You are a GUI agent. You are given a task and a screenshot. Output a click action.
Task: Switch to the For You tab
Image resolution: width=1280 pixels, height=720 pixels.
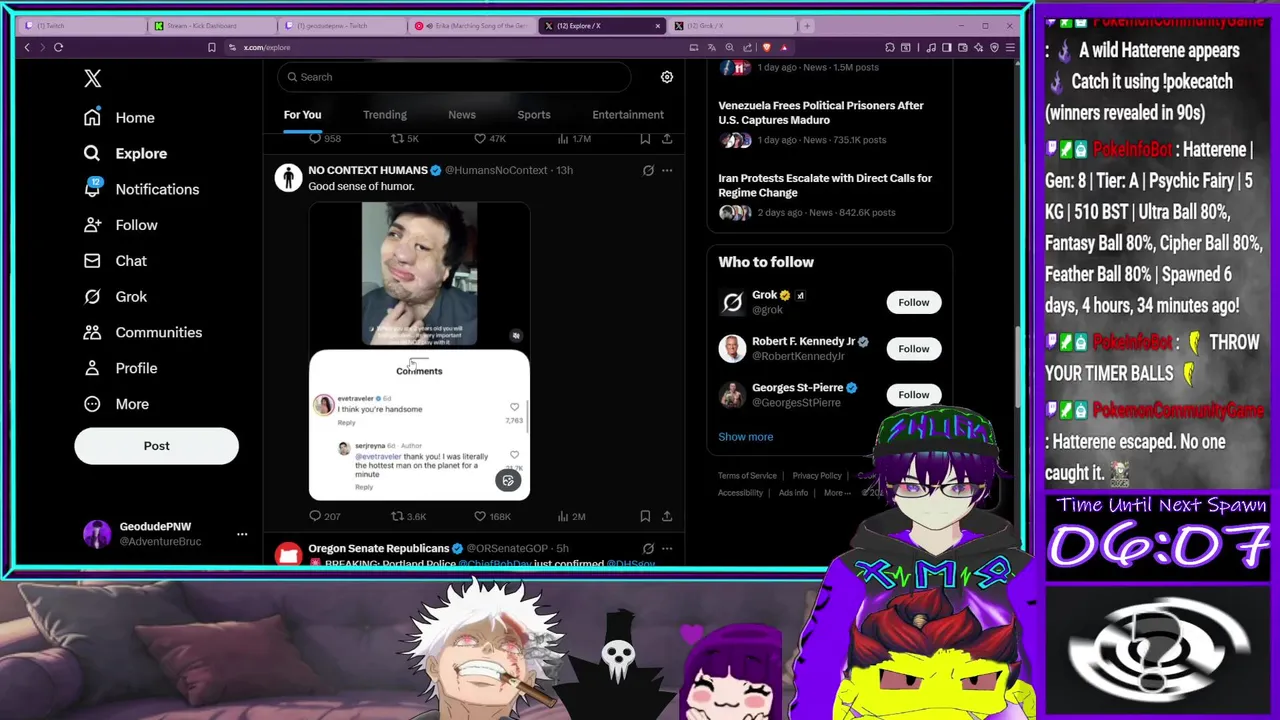[x=302, y=115]
